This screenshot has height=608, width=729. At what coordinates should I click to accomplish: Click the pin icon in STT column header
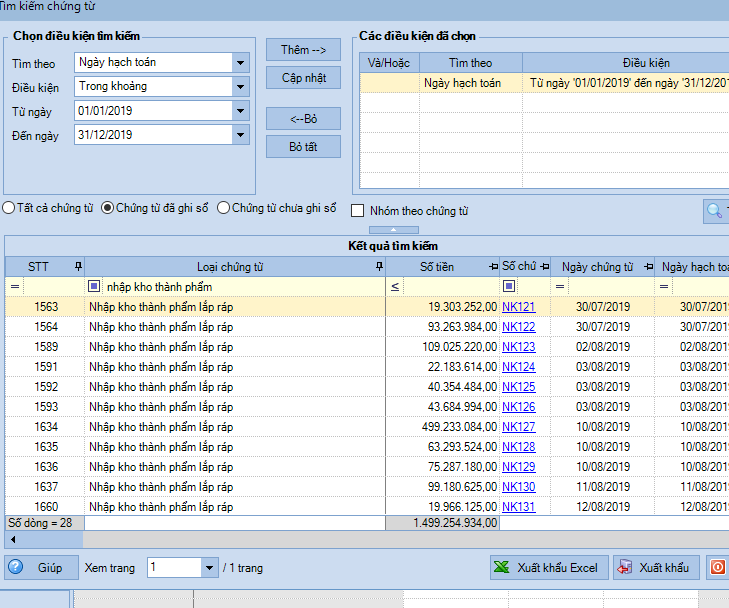[78, 267]
